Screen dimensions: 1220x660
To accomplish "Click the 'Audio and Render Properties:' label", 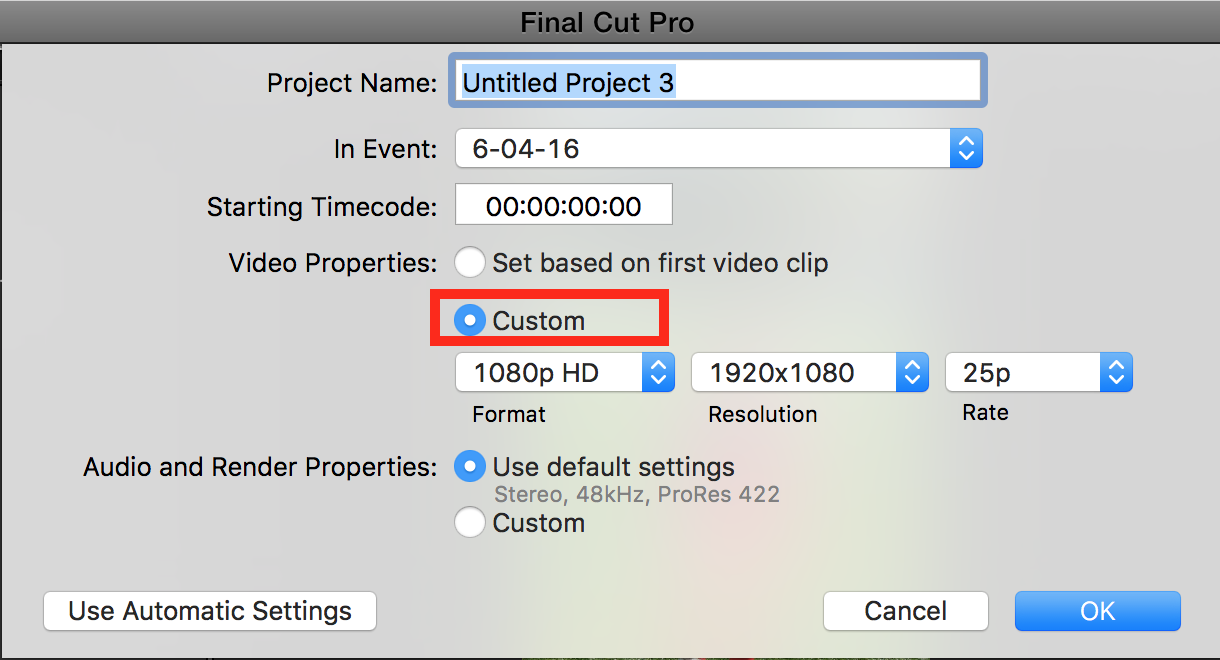I will (x=260, y=467).
